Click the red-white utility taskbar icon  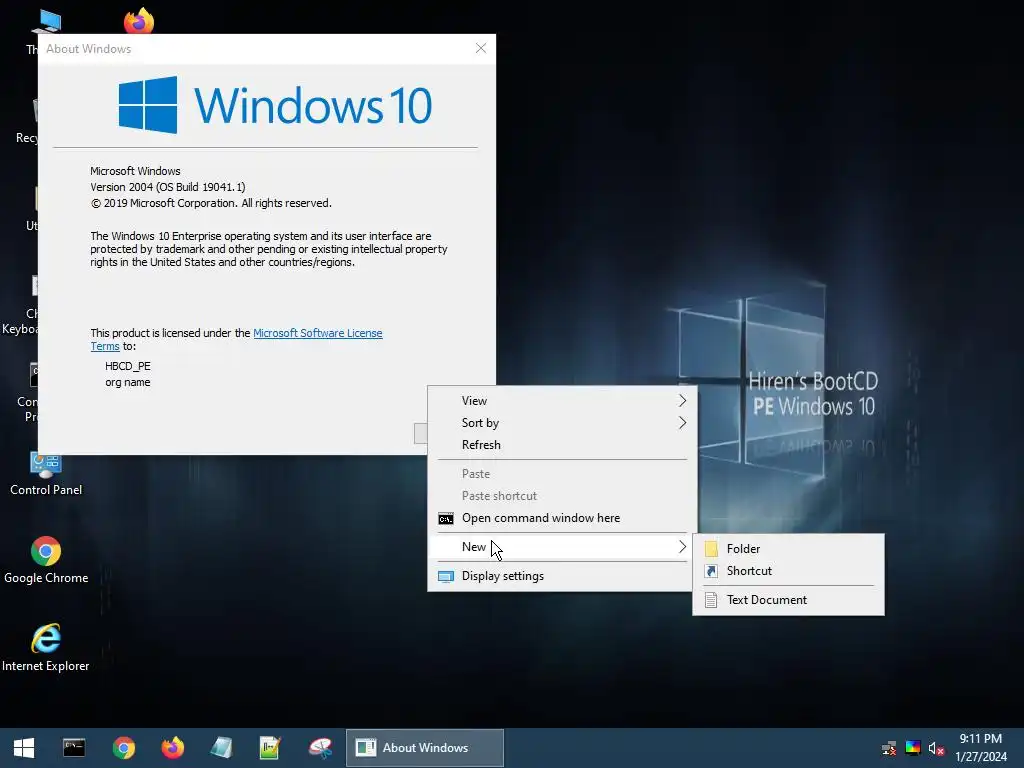click(x=321, y=748)
